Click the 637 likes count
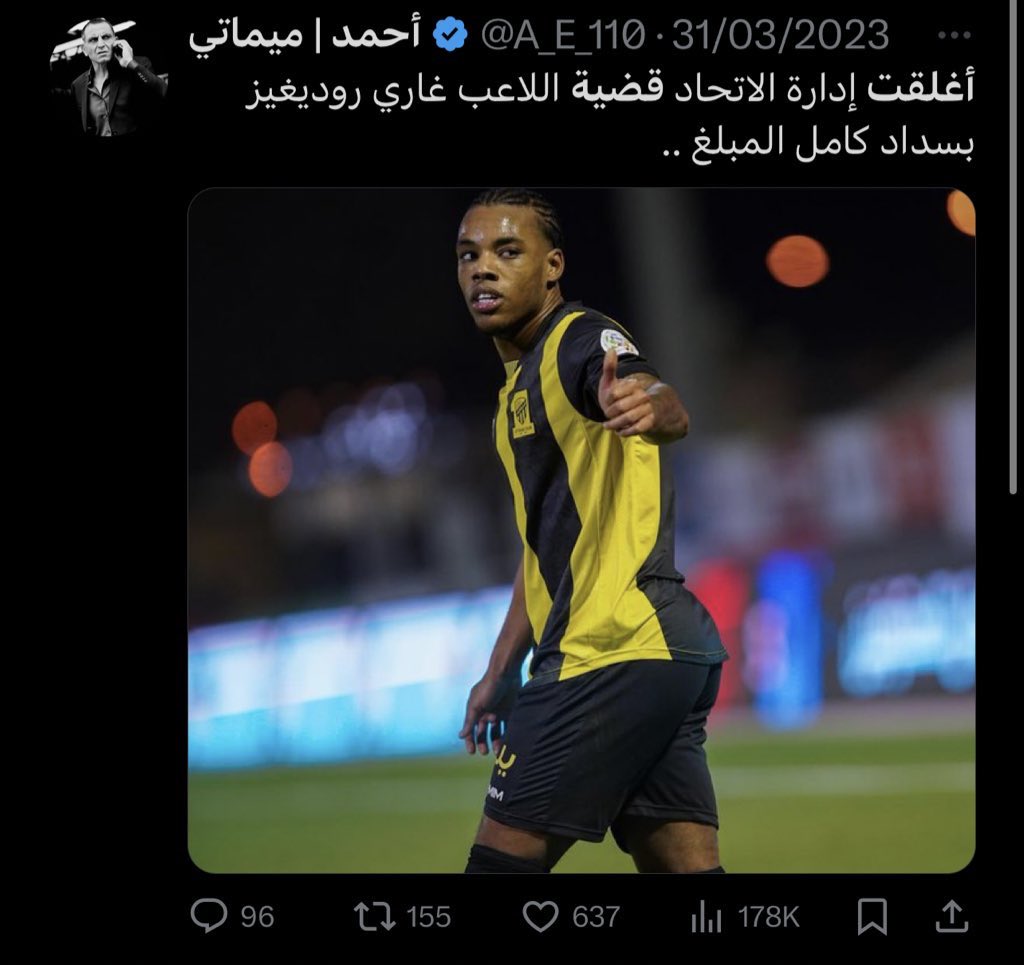1024x965 pixels. point(596,917)
